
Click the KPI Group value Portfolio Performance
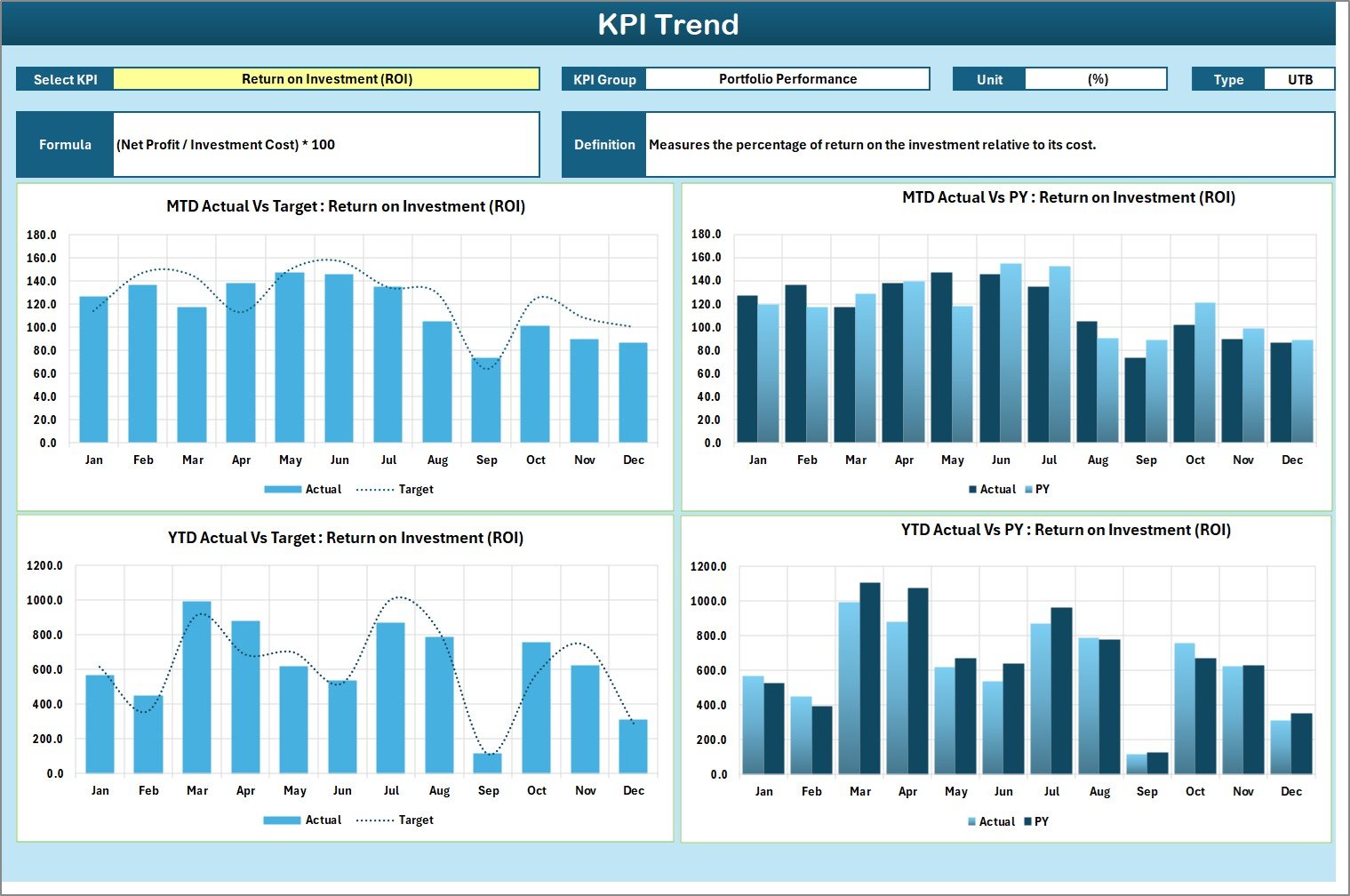coord(787,79)
